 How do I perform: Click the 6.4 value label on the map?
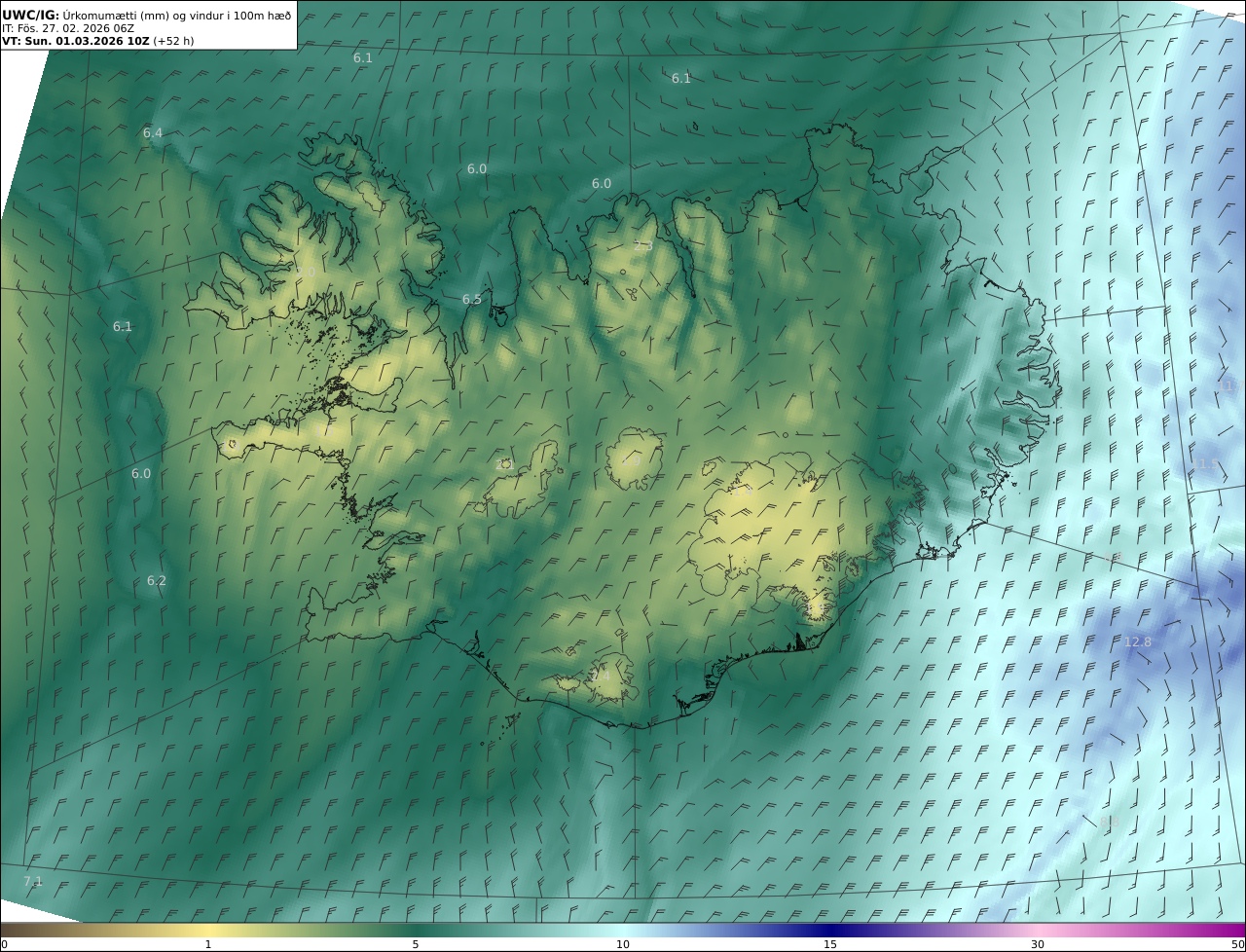click(x=153, y=133)
